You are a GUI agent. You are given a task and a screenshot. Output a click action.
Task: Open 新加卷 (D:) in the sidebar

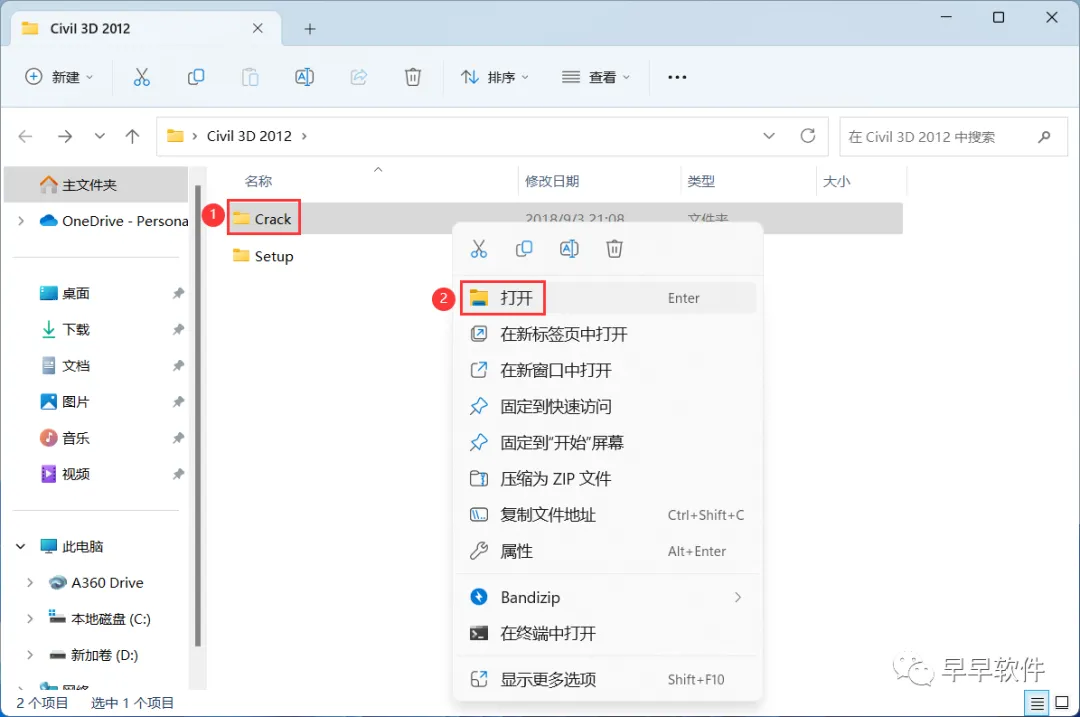click(x=94, y=655)
